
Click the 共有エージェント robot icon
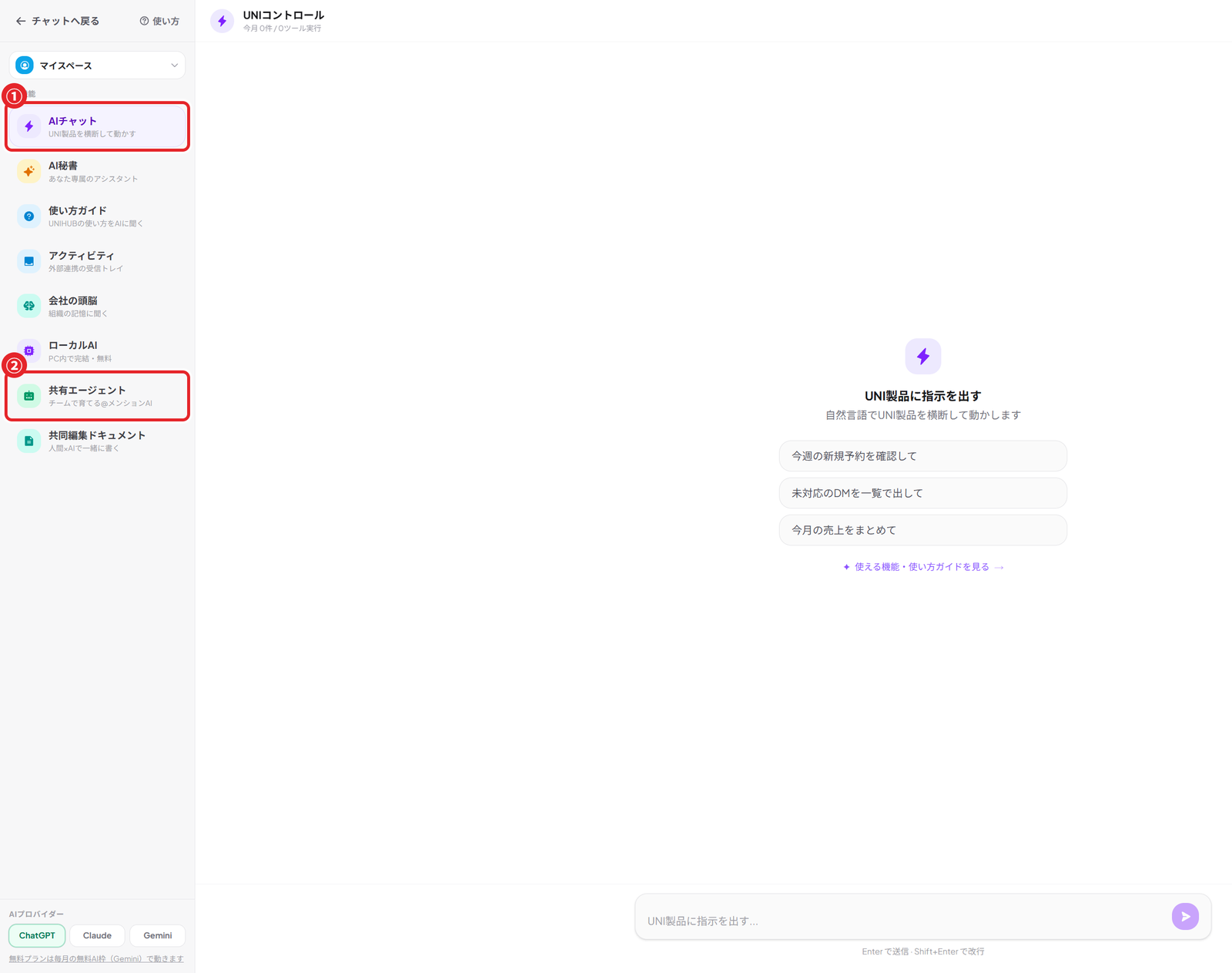[x=28, y=396]
